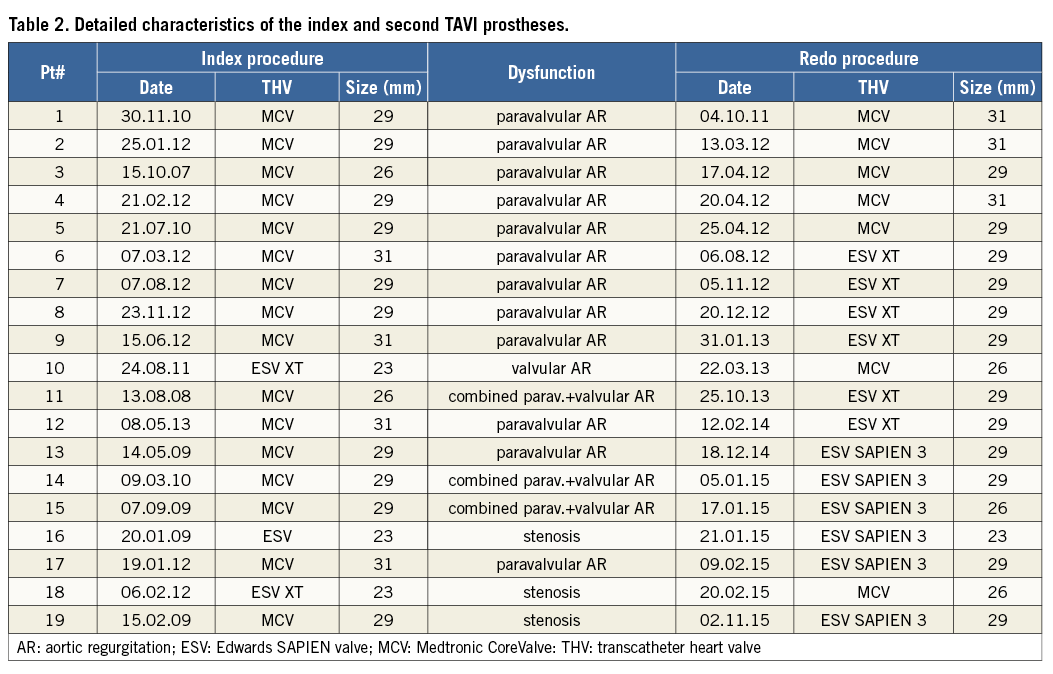The height and width of the screenshot is (674, 1053).
Task: Select the index date cell 07.03.12
Action: 156,256
